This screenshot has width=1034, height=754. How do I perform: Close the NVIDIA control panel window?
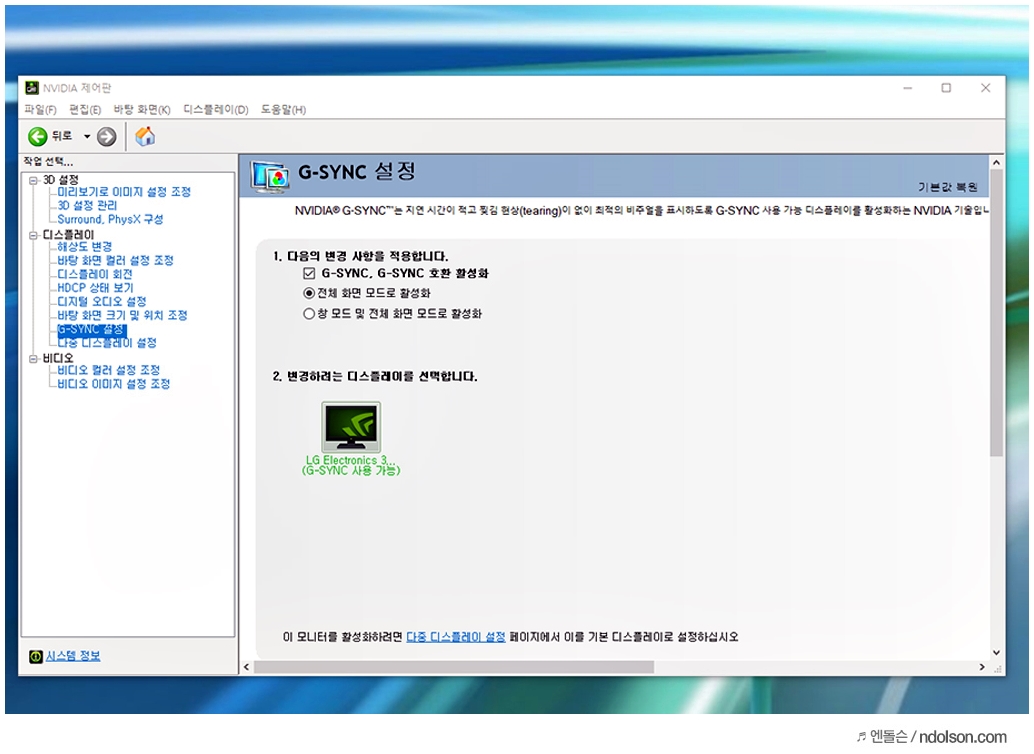[x=986, y=88]
